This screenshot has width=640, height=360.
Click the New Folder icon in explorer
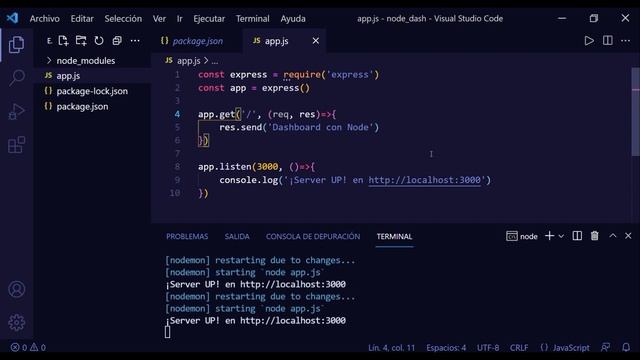81,41
